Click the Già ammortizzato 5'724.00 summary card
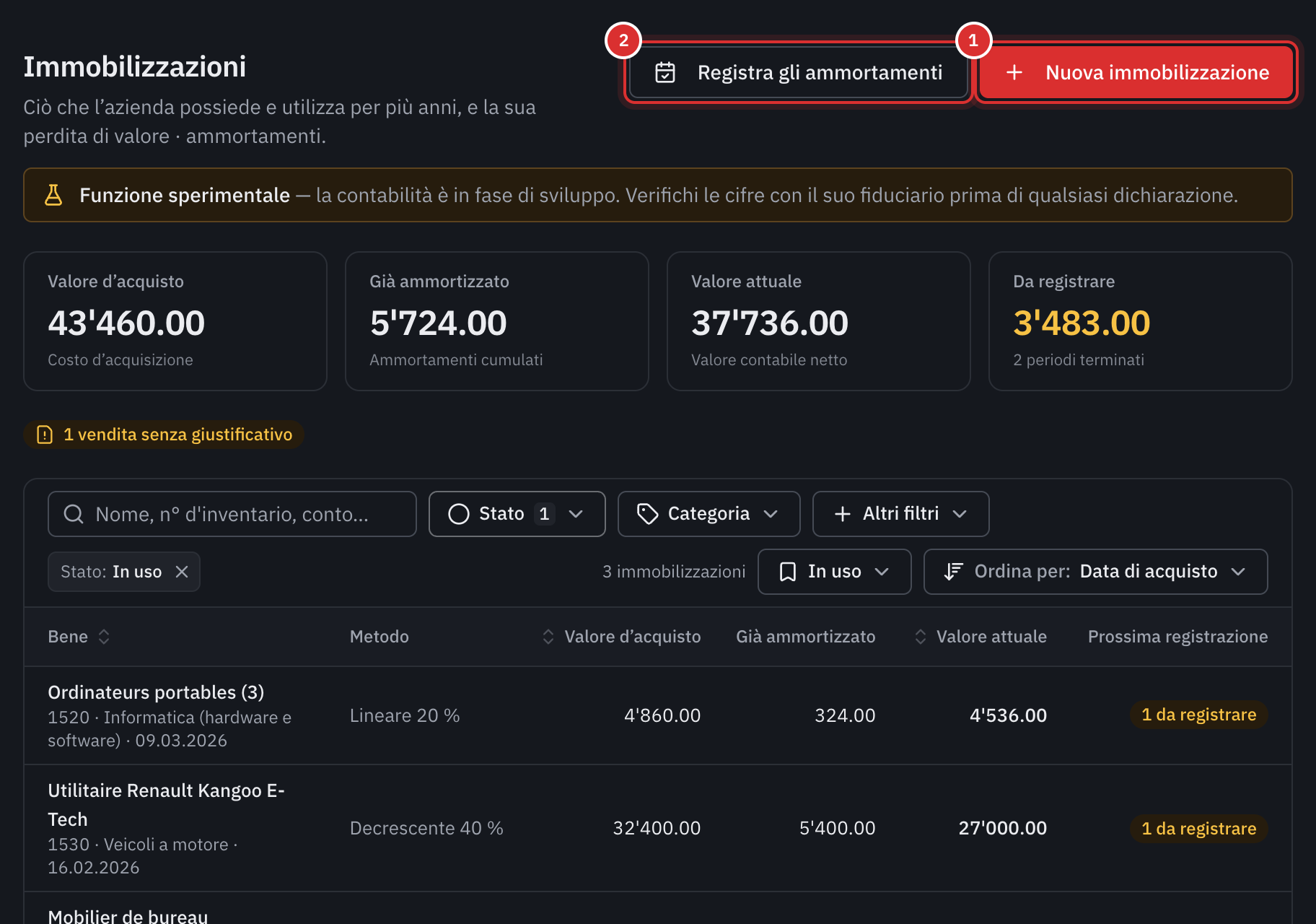This screenshot has height=924, width=1316. click(x=497, y=321)
